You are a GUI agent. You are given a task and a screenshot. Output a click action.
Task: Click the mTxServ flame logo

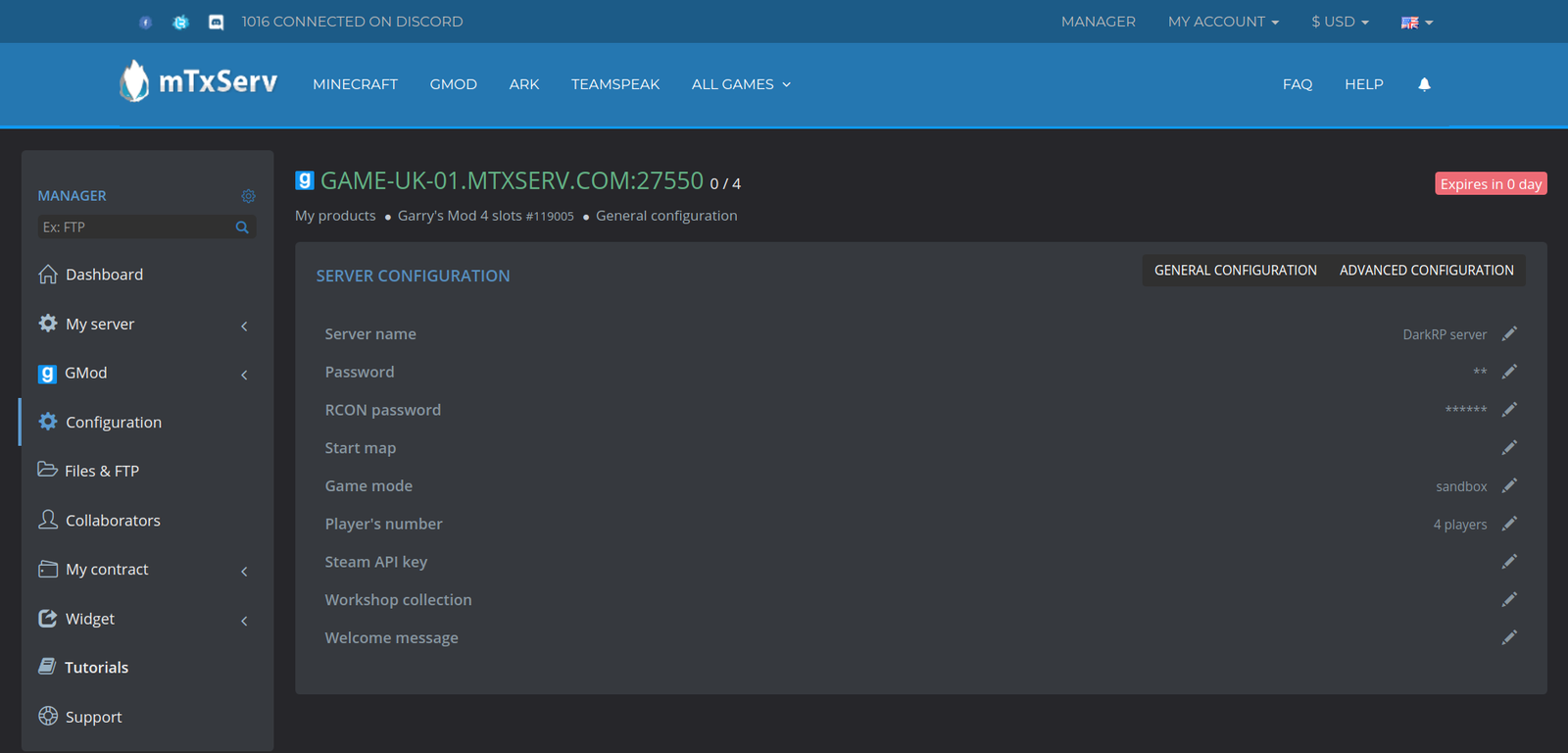(134, 81)
